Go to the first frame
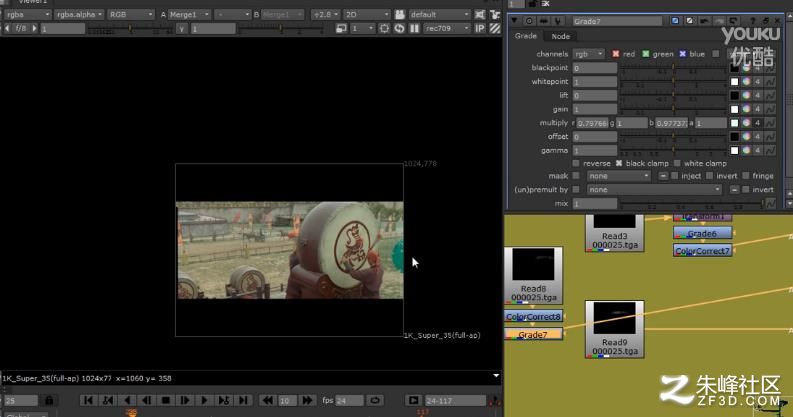This screenshot has height=417, width=793. [x=88, y=400]
